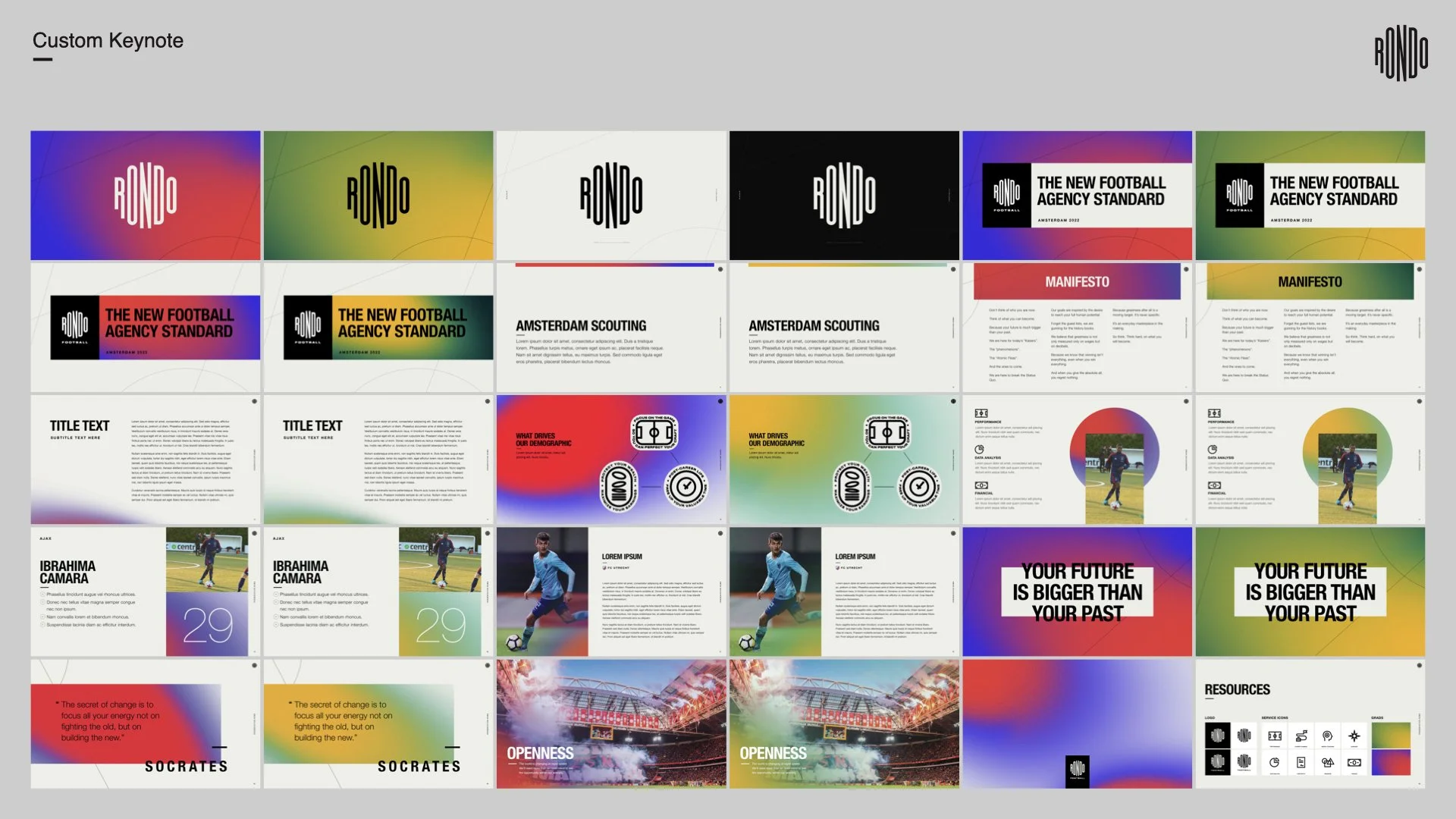The height and width of the screenshot is (819, 1456).
Task: Open the red-purple Manifesto slide
Action: 1077,327
